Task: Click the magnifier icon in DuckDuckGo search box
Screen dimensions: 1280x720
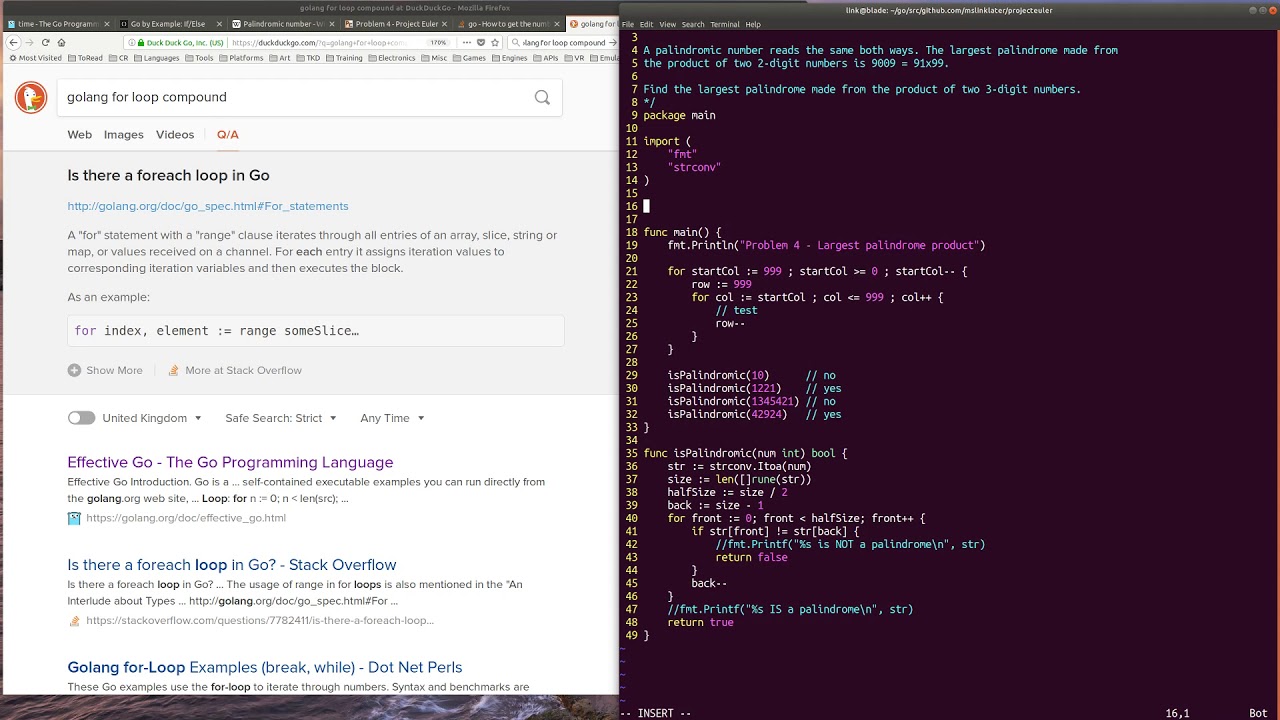Action: click(542, 98)
